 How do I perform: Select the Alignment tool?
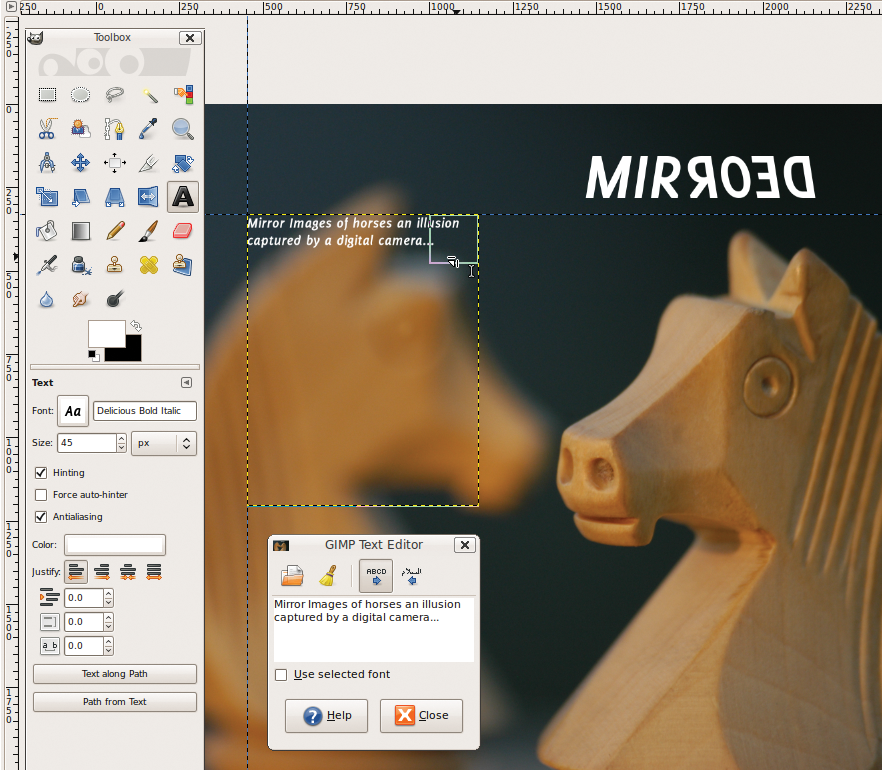[x=115, y=163]
